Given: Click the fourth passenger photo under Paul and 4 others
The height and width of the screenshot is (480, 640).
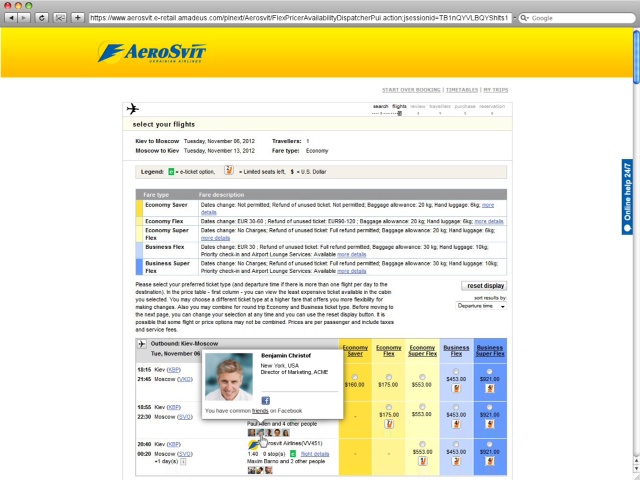Looking at the screenshot, I should click(x=277, y=433).
